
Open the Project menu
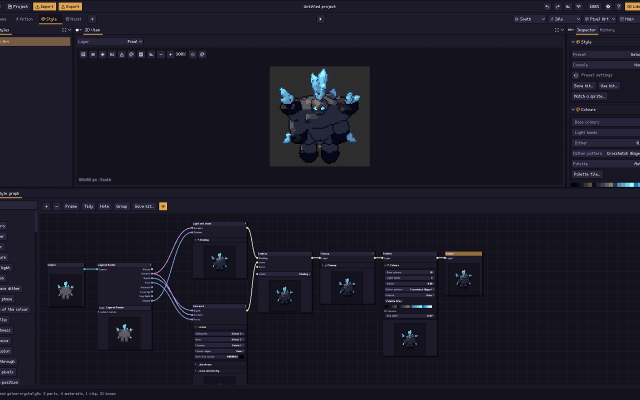pos(18,7)
